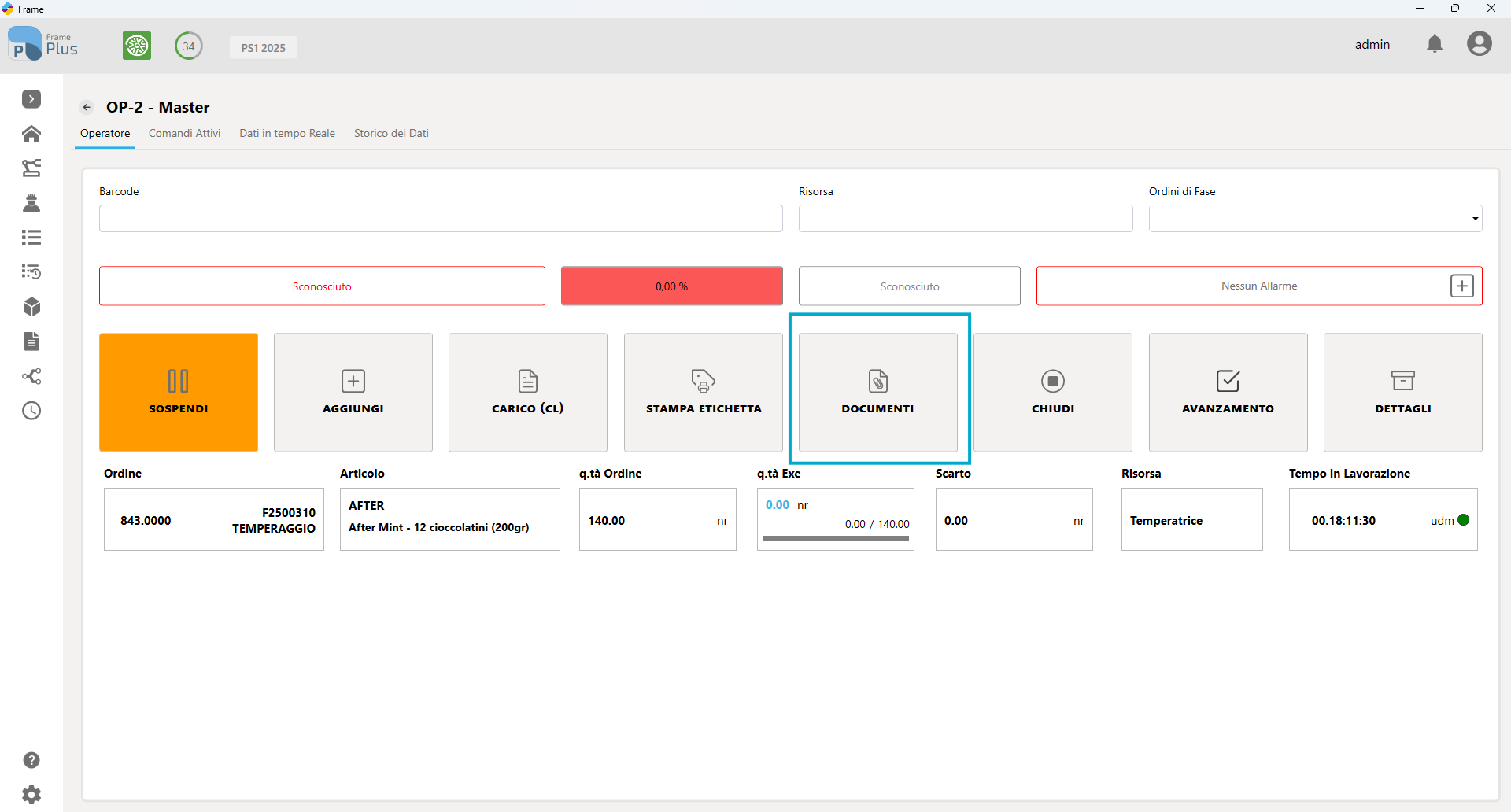The width and height of the screenshot is (1511, 812).
Task: Open notifications bell icon
Action: 1435,44
